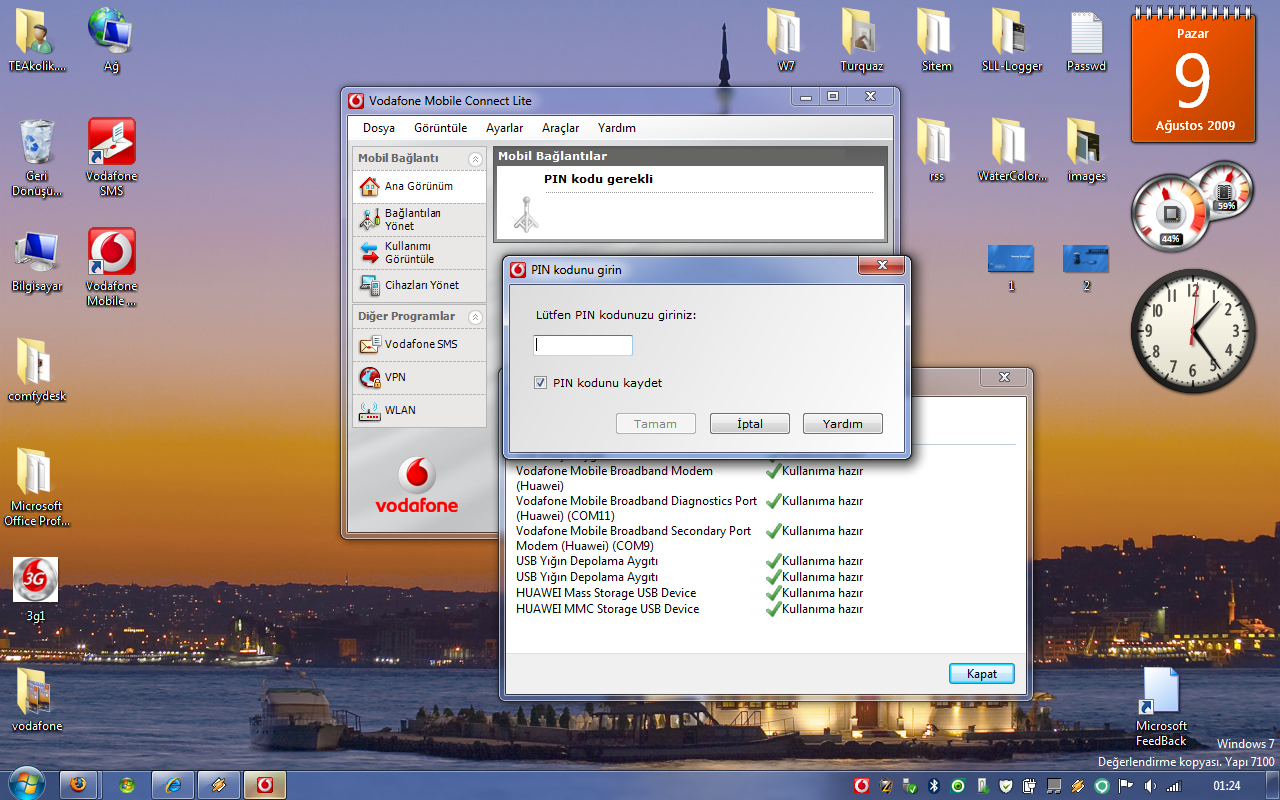Click the Yardım button in PIN dialog
Viewport: 1280px width, 800px height.
[x=843, y=424]
